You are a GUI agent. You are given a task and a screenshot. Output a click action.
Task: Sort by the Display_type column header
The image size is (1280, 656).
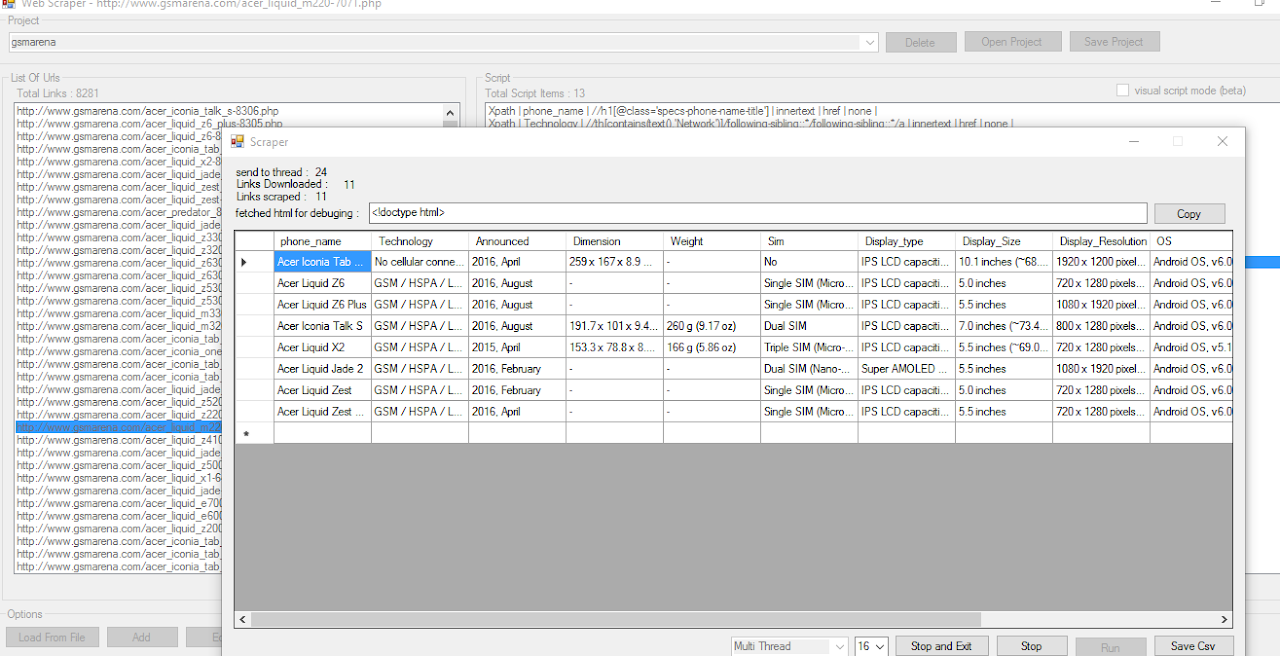pyautogui.click(x=906, y=241)
